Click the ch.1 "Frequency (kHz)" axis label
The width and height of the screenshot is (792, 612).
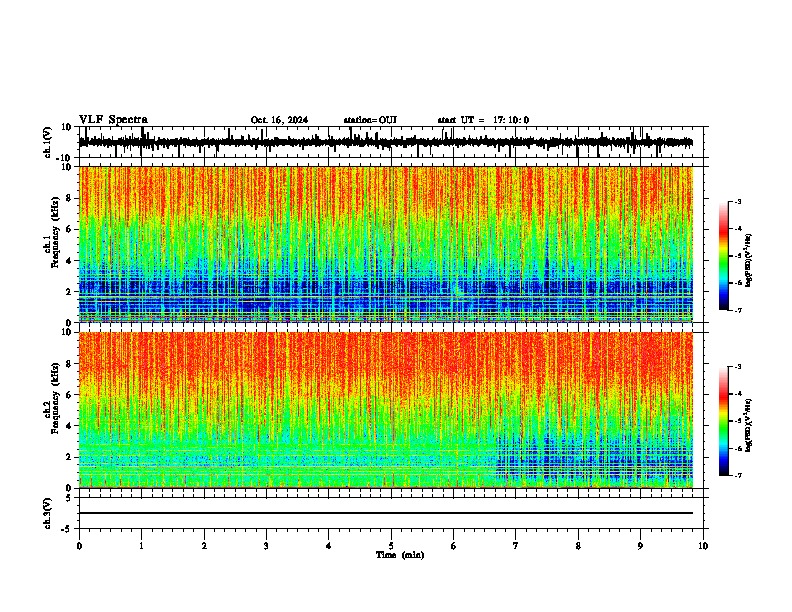pos(54,233)
